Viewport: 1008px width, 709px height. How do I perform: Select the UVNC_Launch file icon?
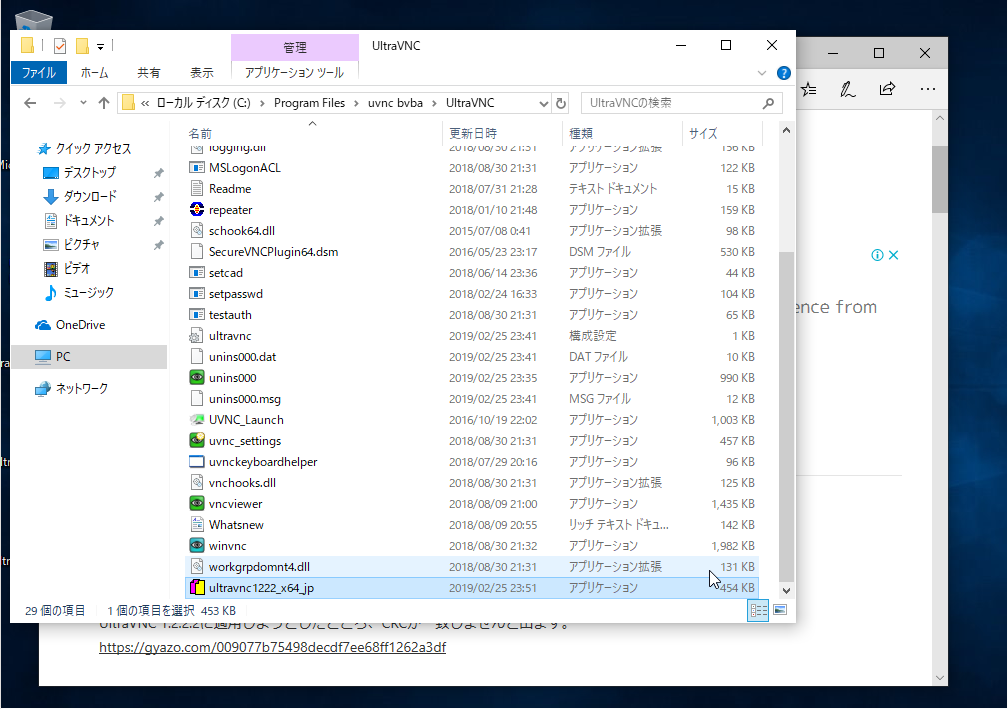(197, 420)
